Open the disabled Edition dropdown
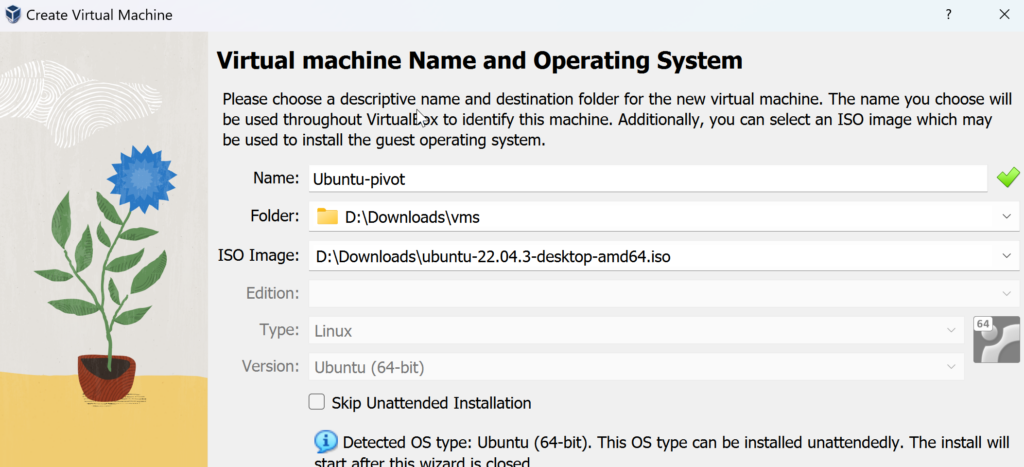The image size is (1024, 467). point(664,293)
